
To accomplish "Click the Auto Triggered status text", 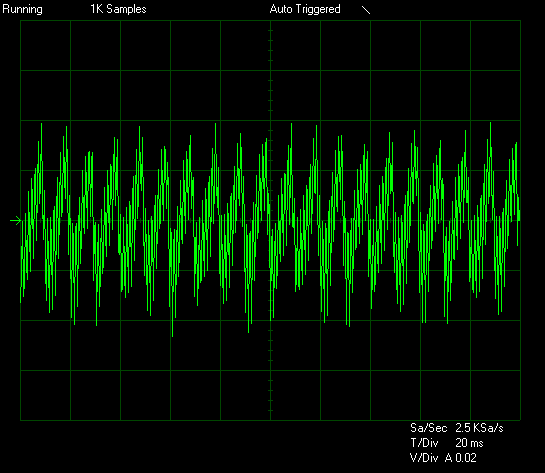I will point(305,9).
